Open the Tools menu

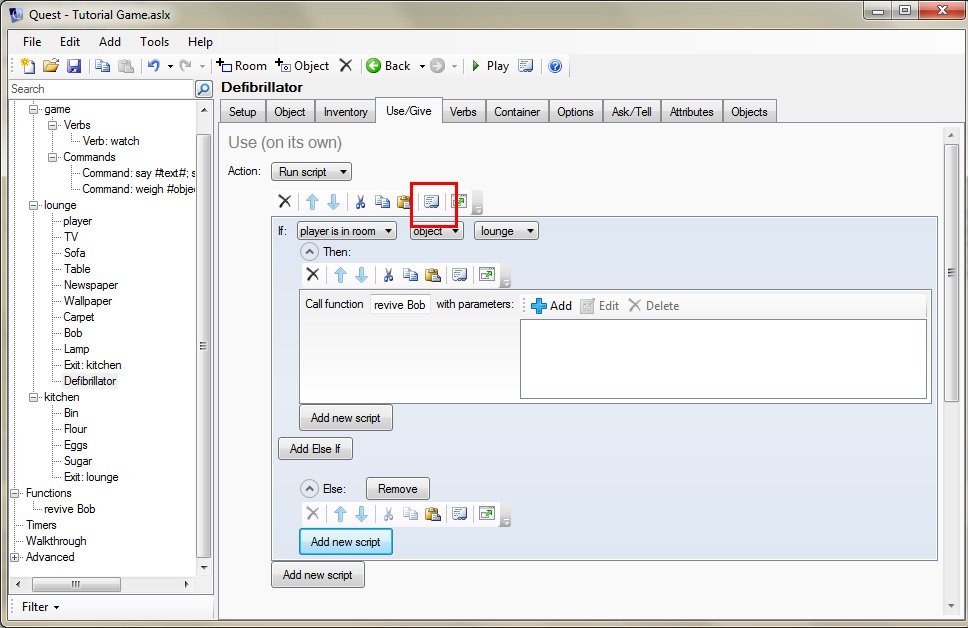(x=154, y=42)
